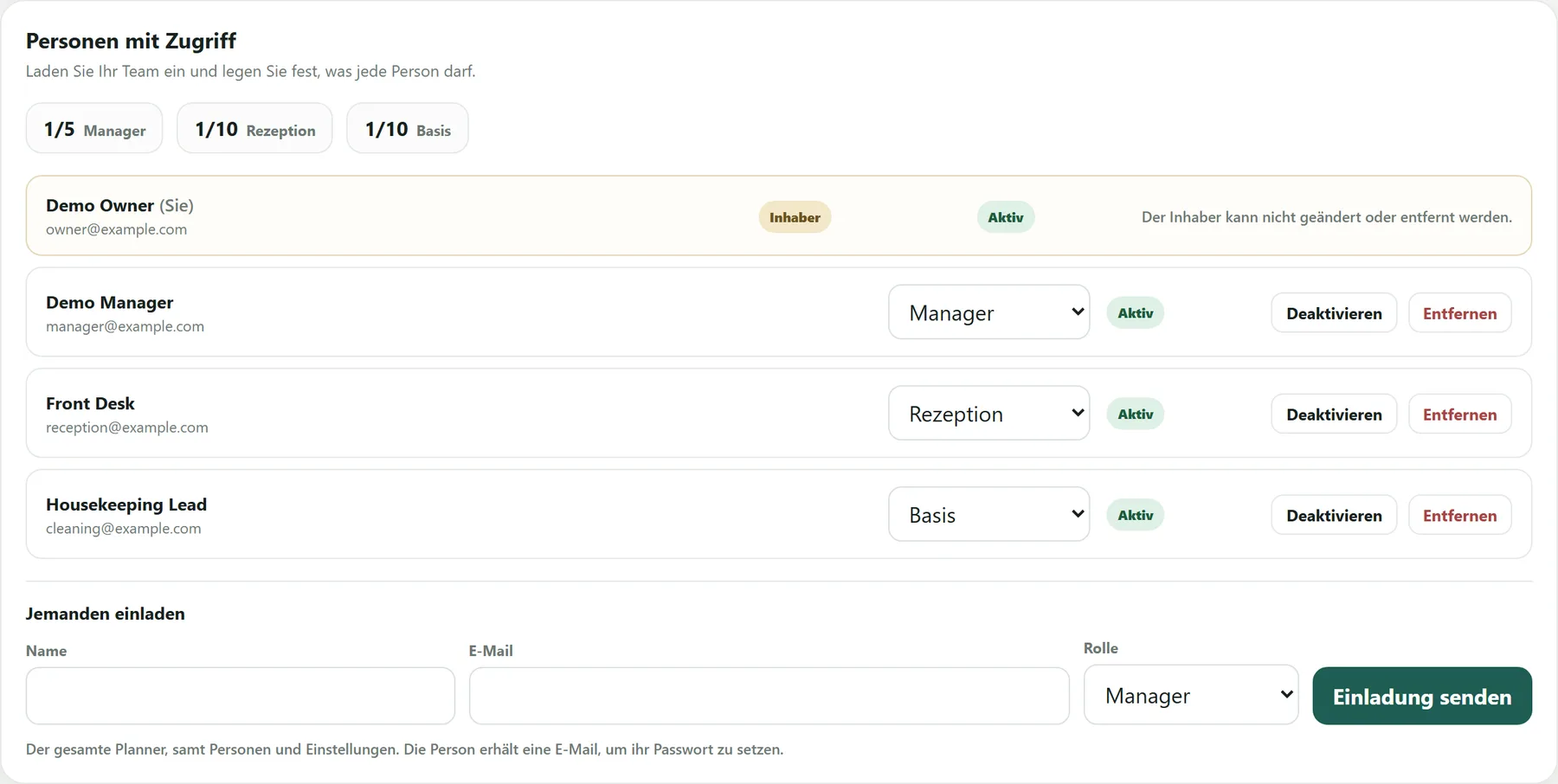Focus the Name input field

click(x=241, y=696)
